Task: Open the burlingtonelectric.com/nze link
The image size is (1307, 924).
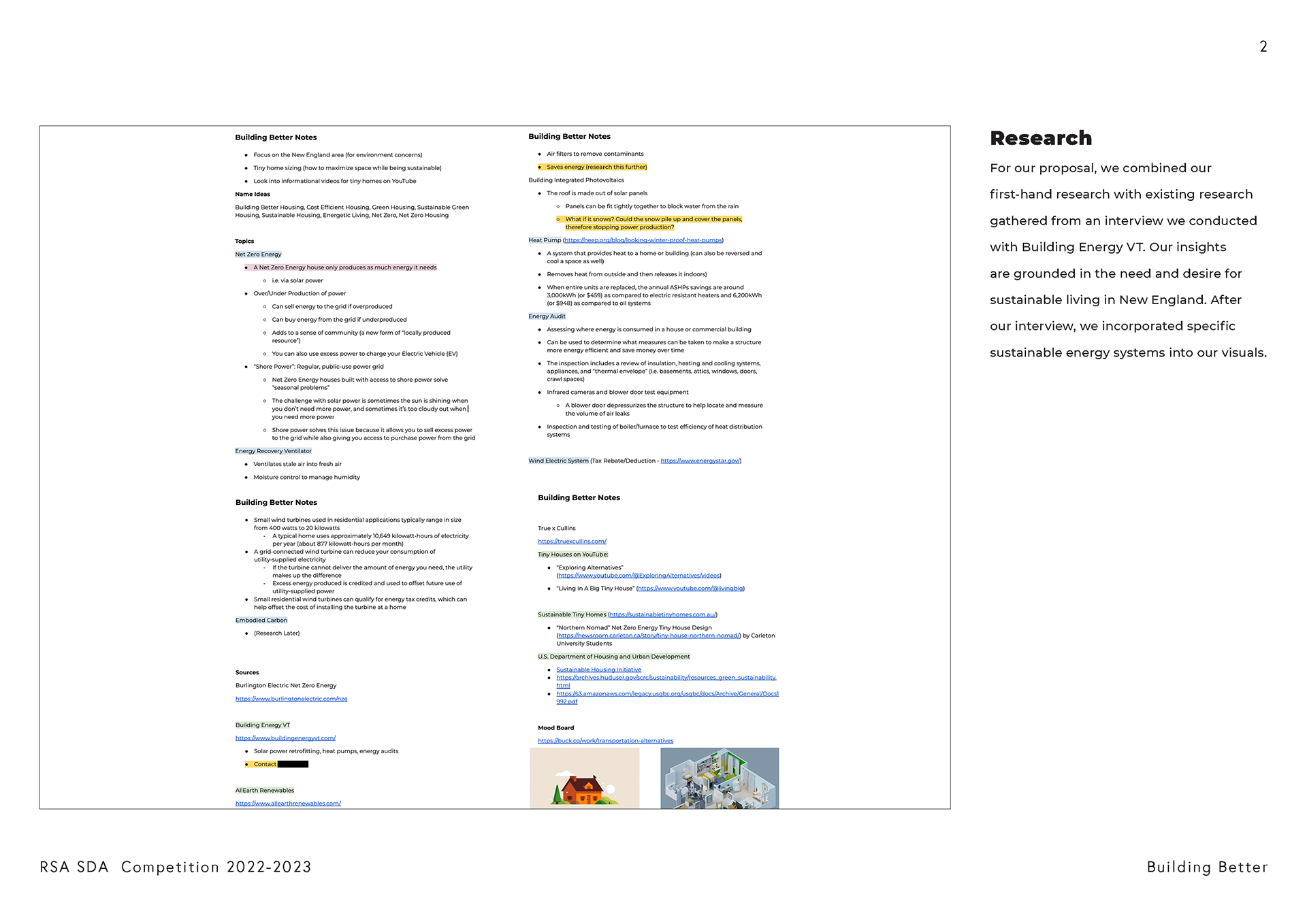Action: (291, 699)
